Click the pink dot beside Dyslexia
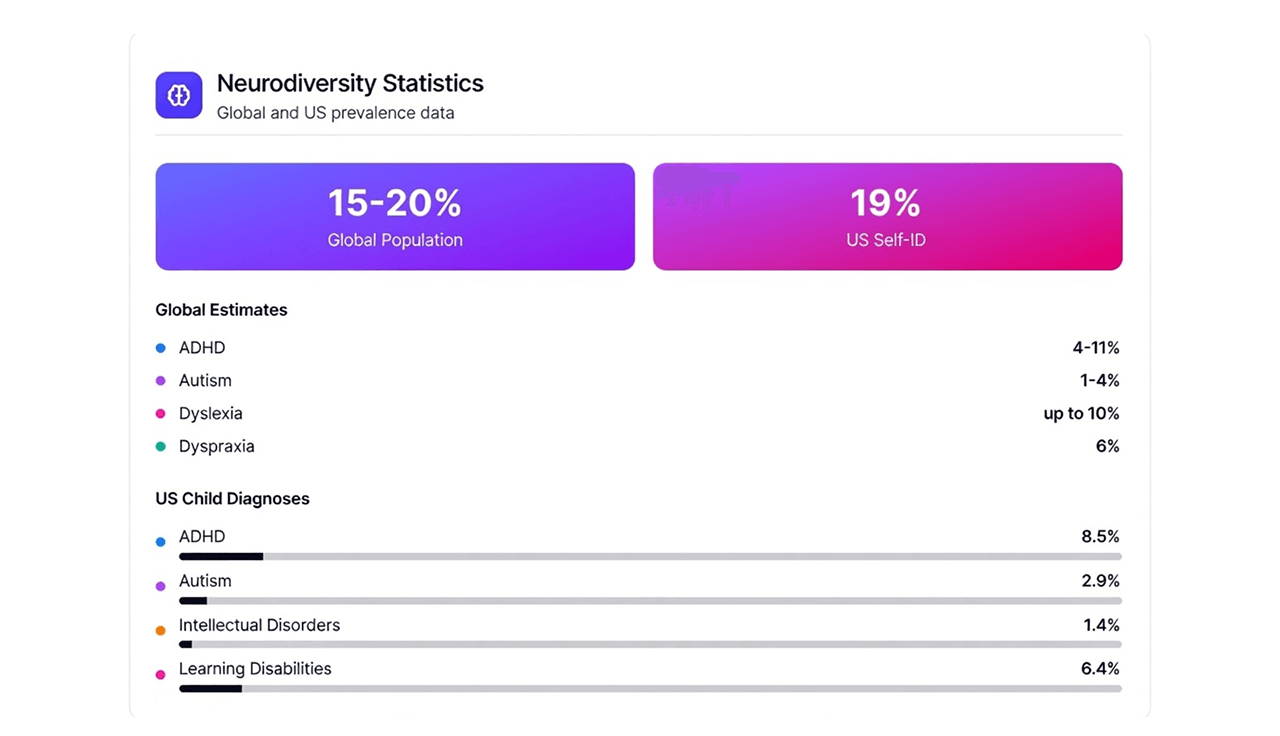The width and height of the screenshot is (1280, 736). (160, 414)
